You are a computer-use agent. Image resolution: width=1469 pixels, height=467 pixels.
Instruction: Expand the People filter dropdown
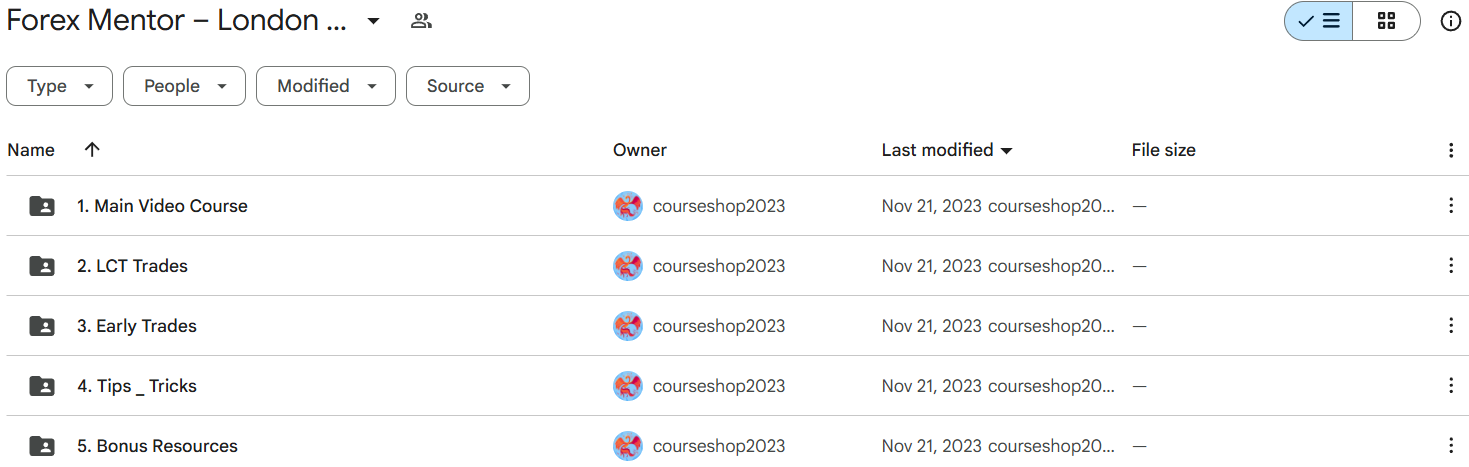[x=184, y=86]
